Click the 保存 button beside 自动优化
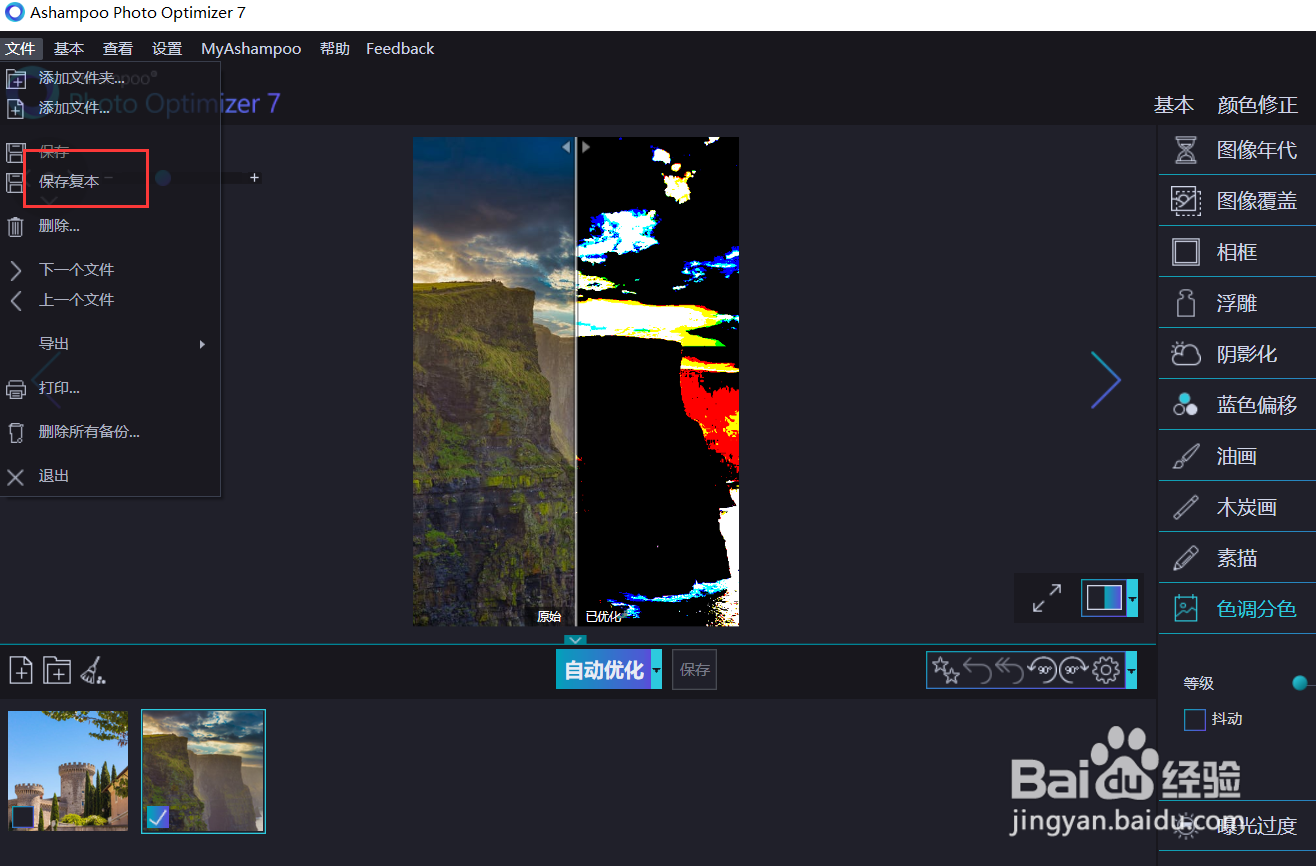Viewport: 1316px width, 866px height. (x=694, y=670)
